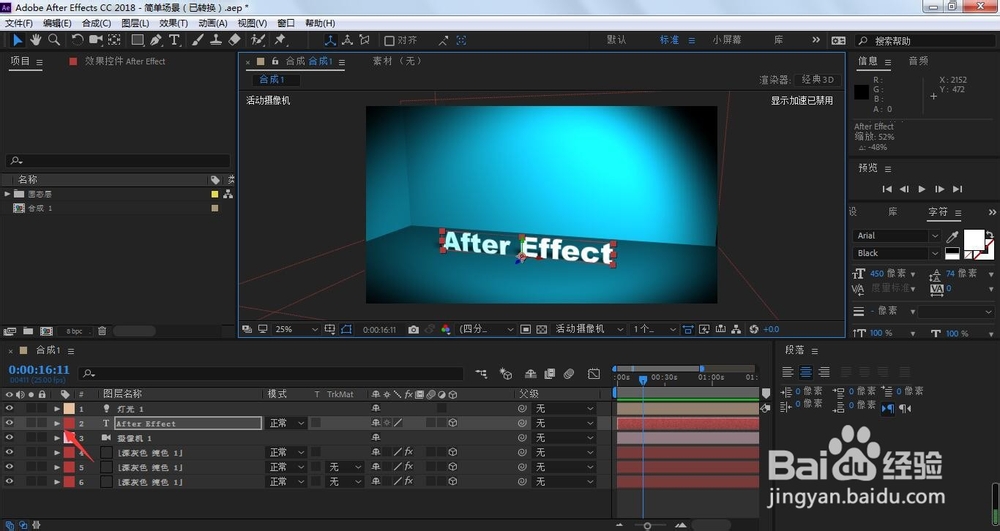Click the eyedropper in Character panel
The height and width of the screenshot is (531, 1000).
click(x=952, y=236)
